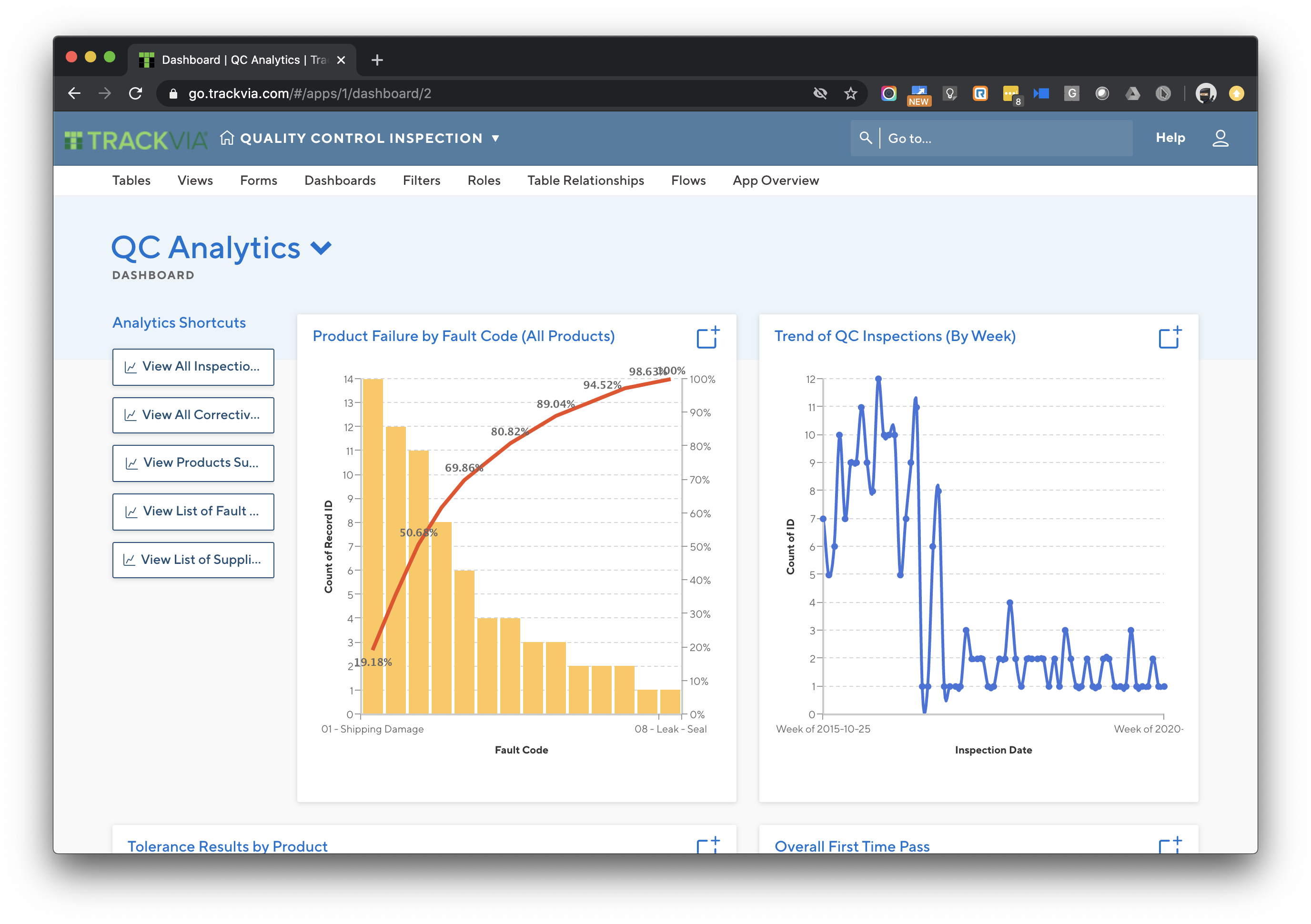
Task: Open the Quality Control Inspection app dropdown
Action: point(495,139)
